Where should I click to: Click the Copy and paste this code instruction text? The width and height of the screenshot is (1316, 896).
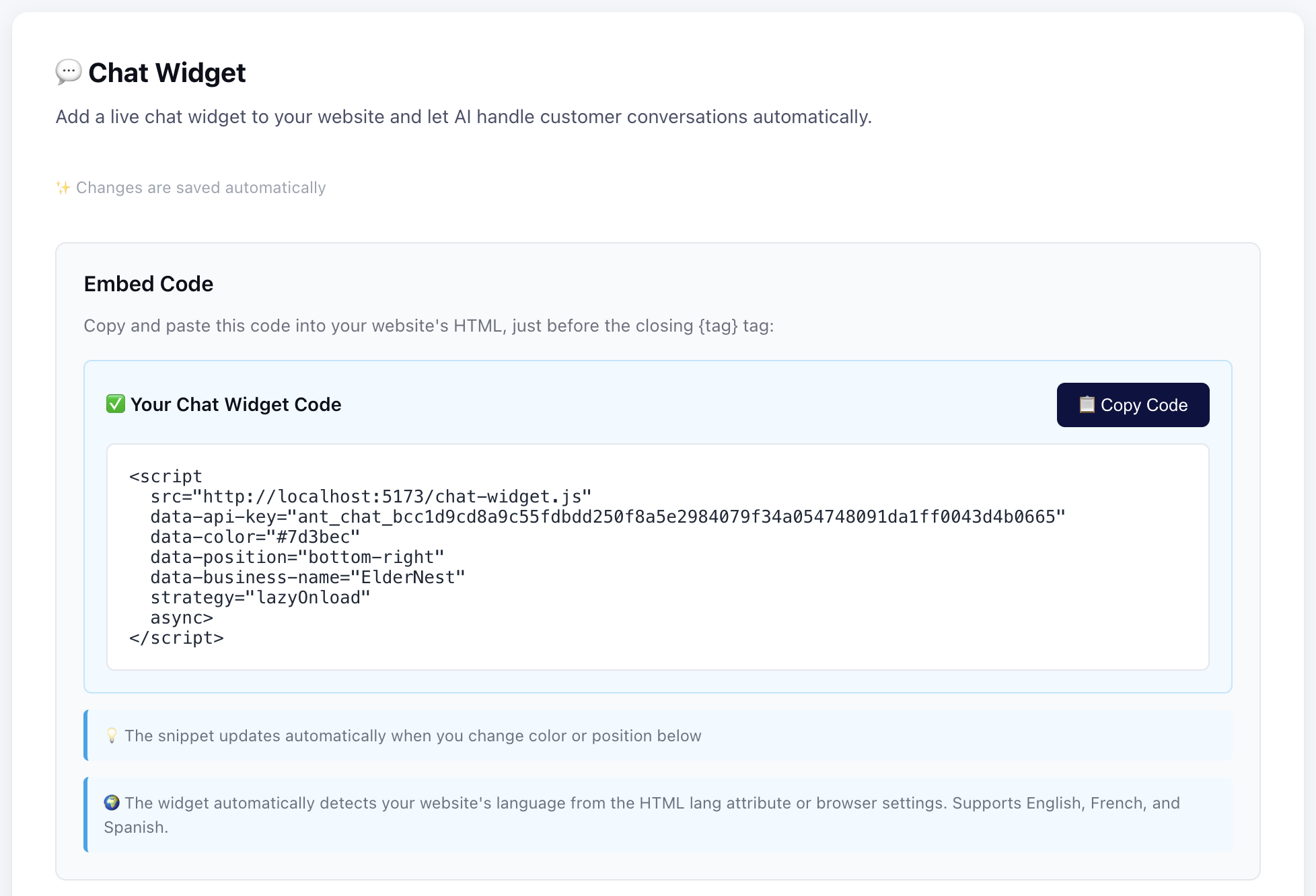(x=429, y=326)
